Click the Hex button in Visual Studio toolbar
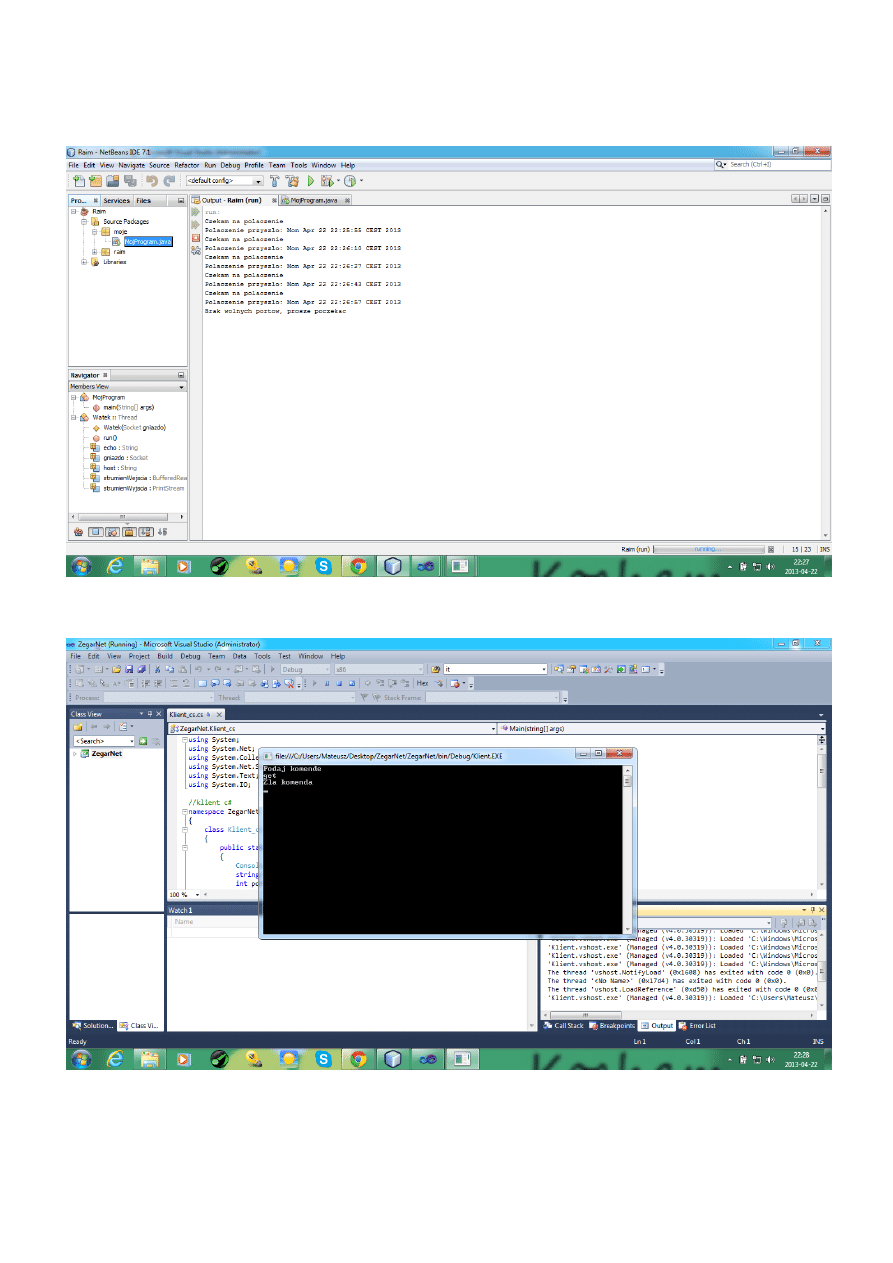This screenshot has width=893, height=1263. click(422, 683)
